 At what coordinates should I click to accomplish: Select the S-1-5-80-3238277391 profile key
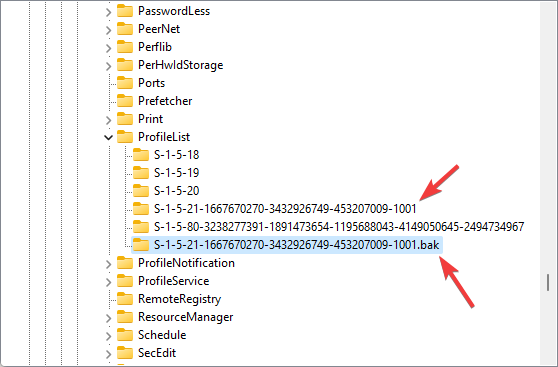(339, 226)
